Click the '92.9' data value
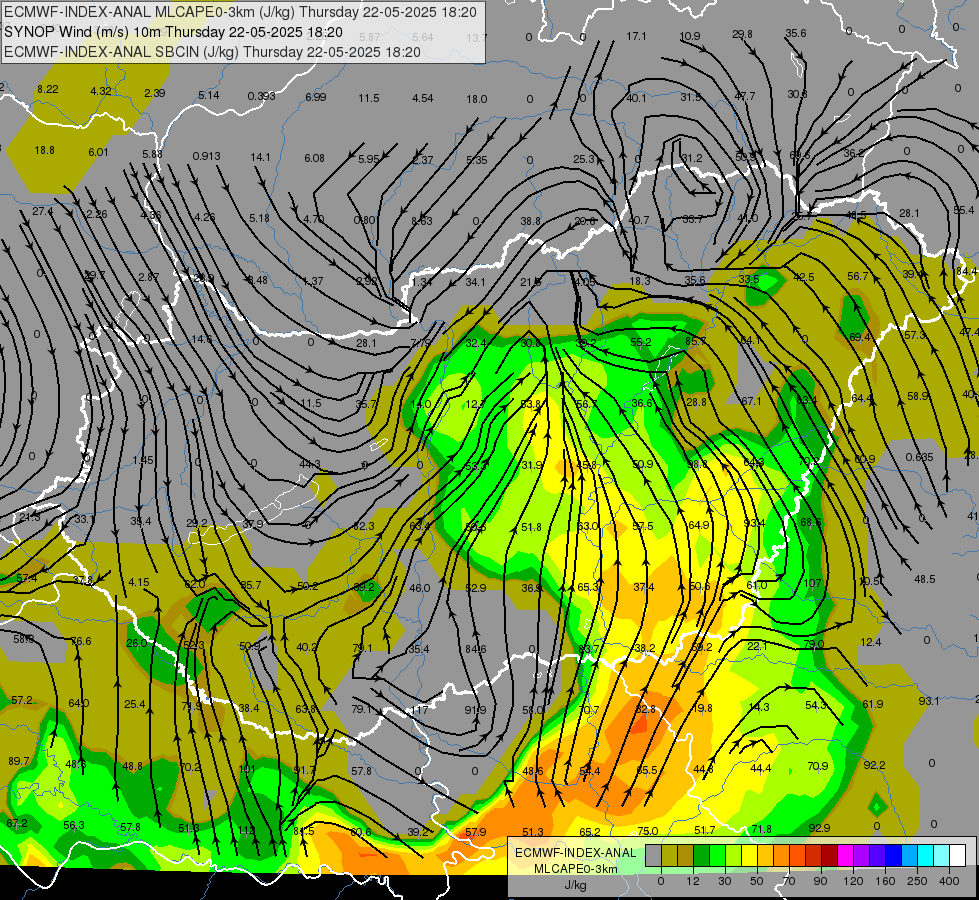The width and height of the screenshot is (979, 900). point(819,828)
